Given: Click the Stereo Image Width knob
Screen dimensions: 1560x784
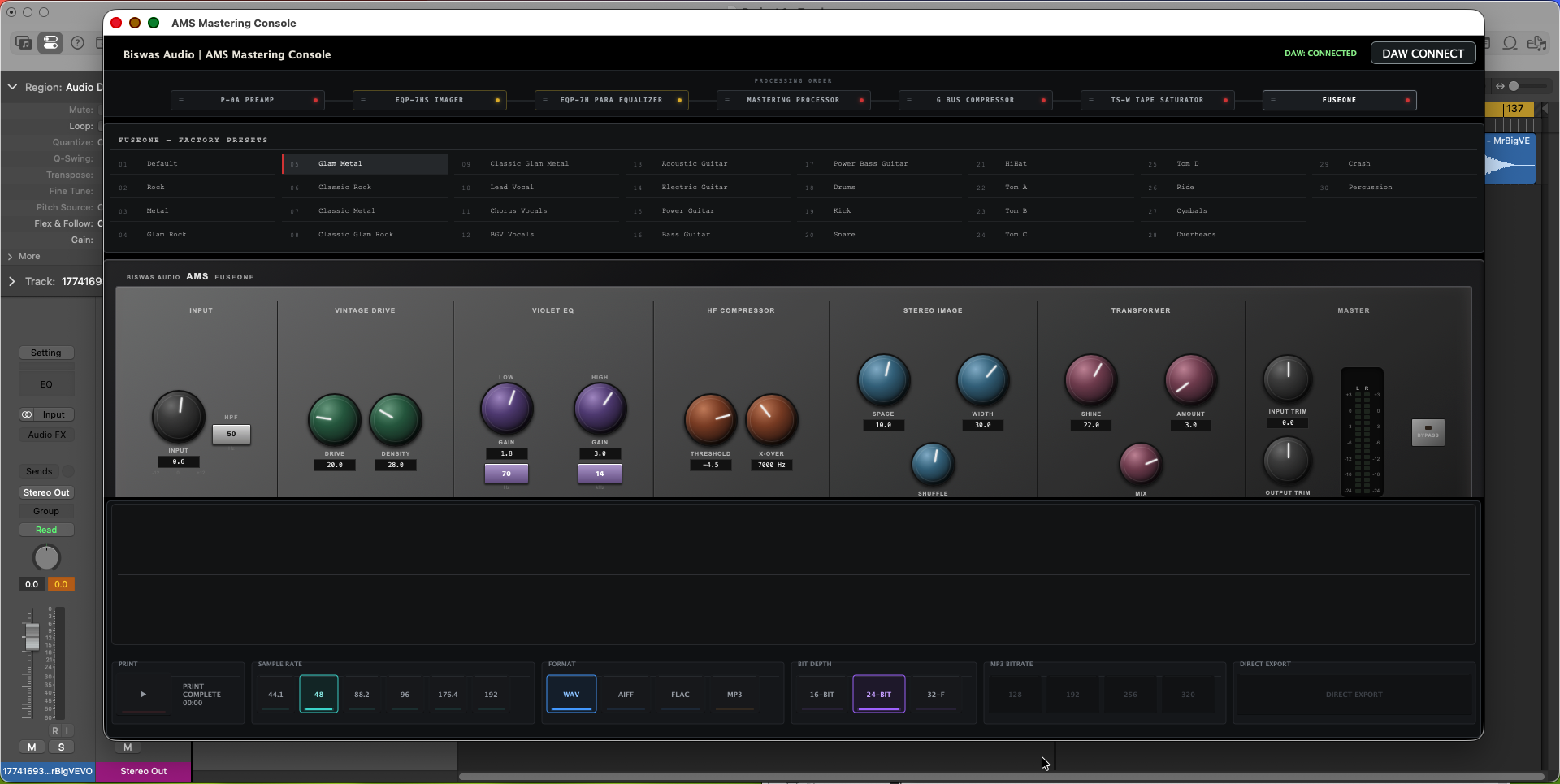Looking at the screenshot, I should pyautogui.click(x=982, y=379).
